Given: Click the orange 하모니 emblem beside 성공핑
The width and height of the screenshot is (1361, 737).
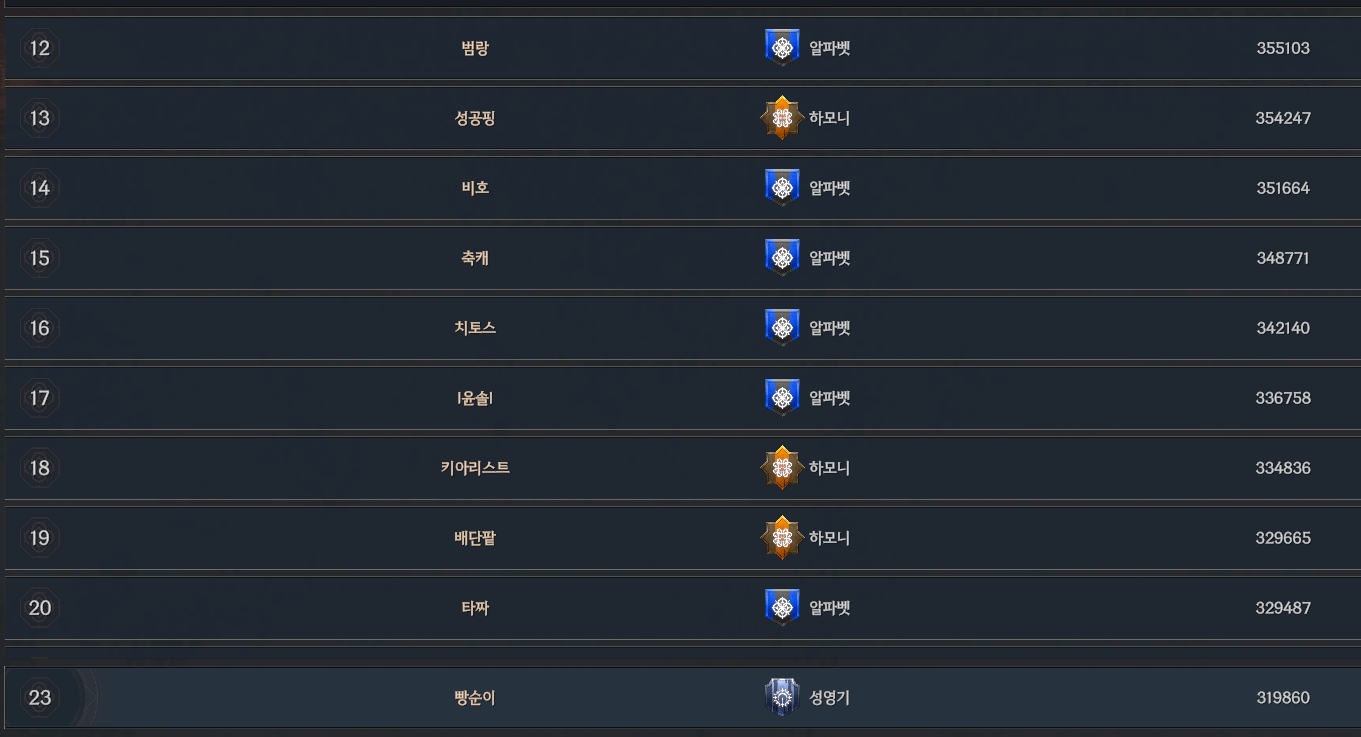Looking at the screenshot, I should 782,118.
